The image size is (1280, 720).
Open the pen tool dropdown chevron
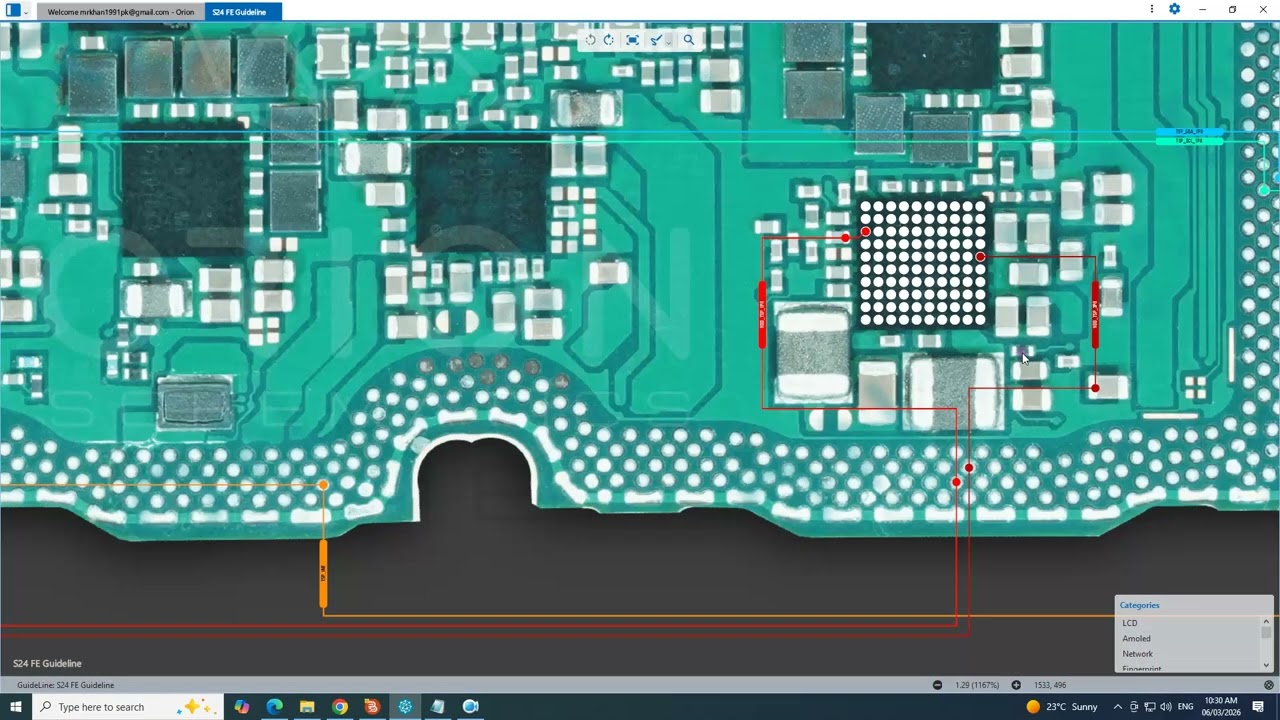pyautogui.click(x=670, y=40)
